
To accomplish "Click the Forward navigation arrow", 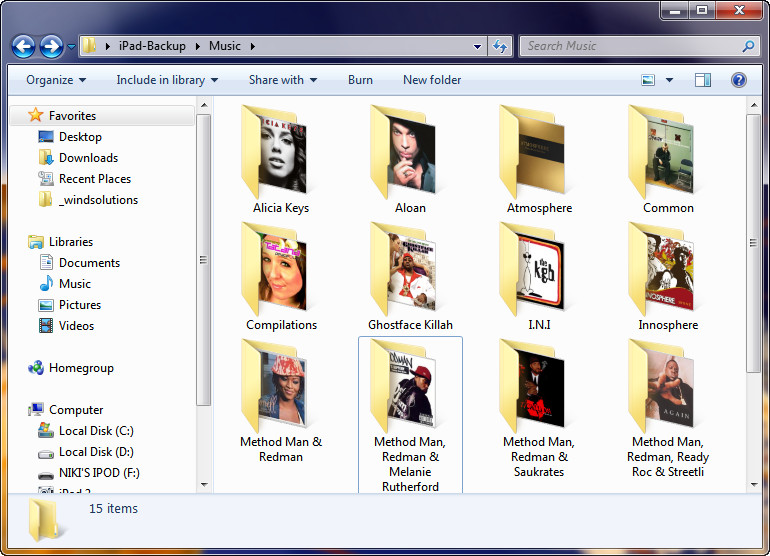I will pos(51,47).
